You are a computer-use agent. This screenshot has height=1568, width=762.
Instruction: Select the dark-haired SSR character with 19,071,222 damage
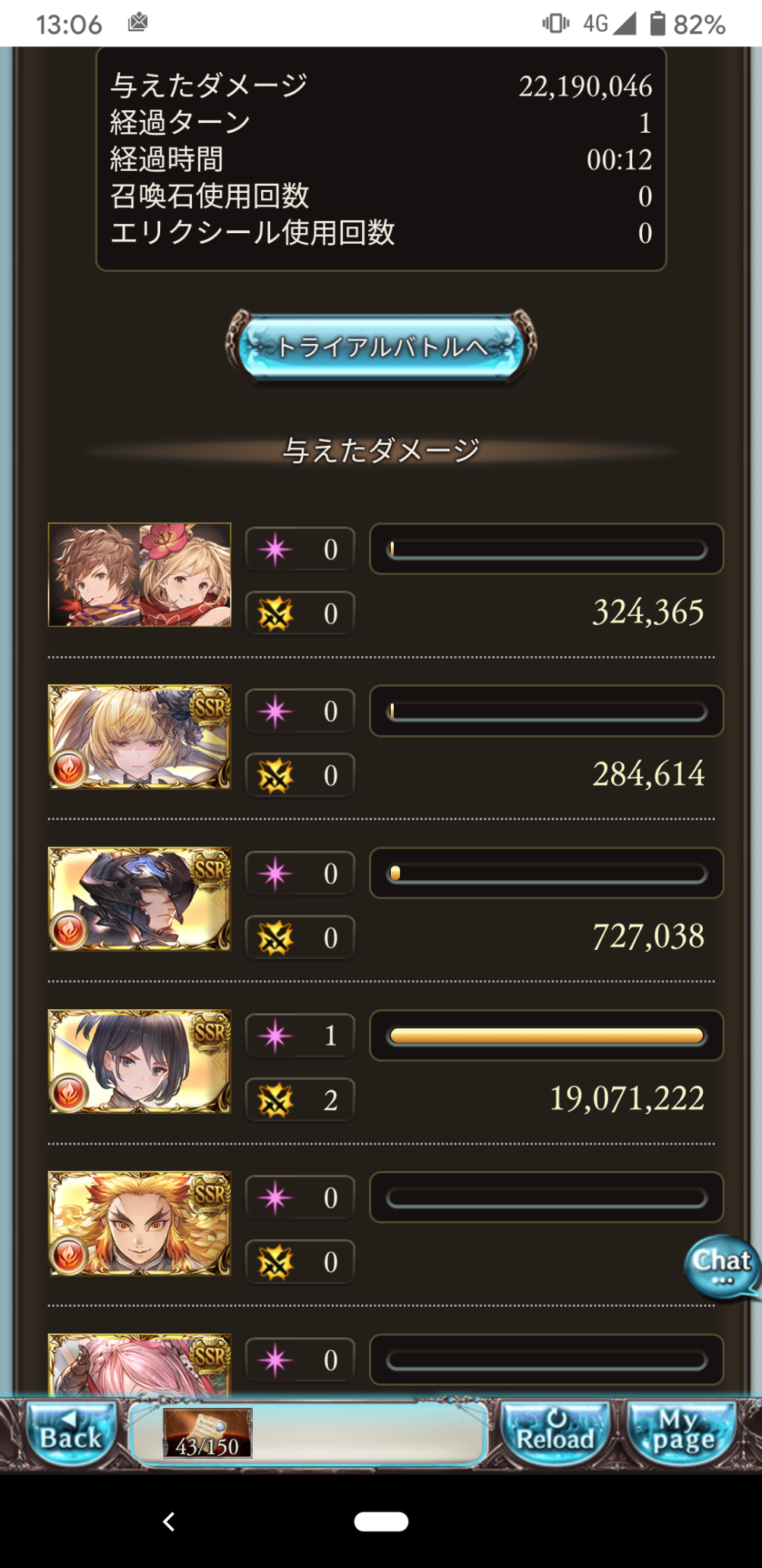coord(140,1062)
